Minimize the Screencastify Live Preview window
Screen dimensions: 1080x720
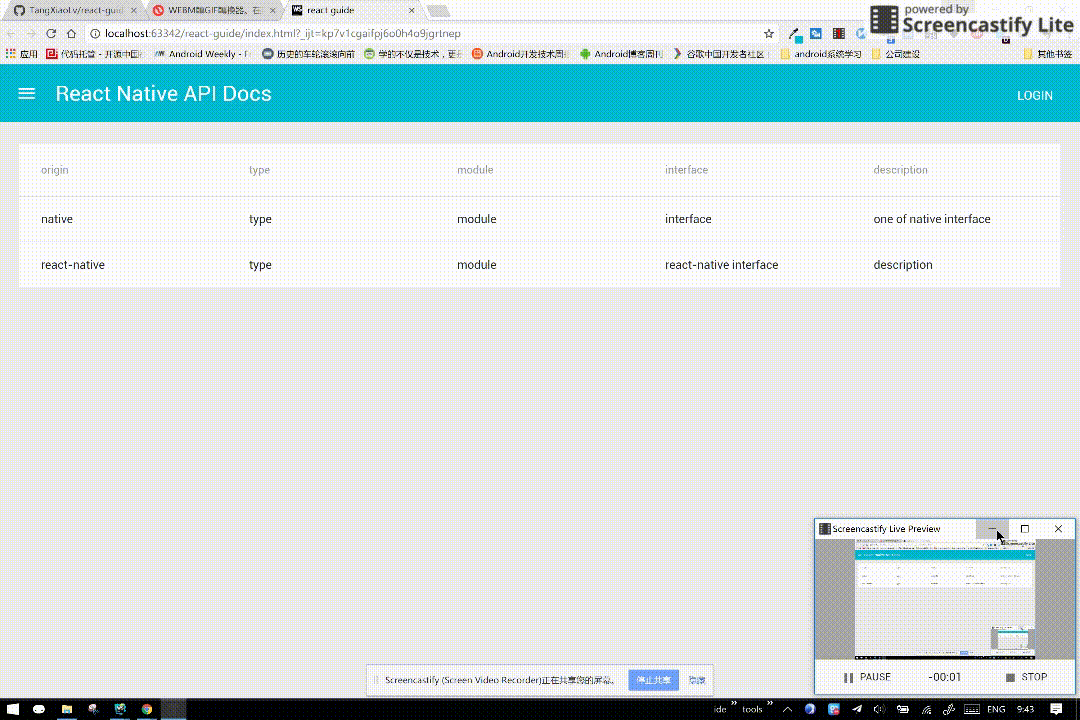pos(992,528)
